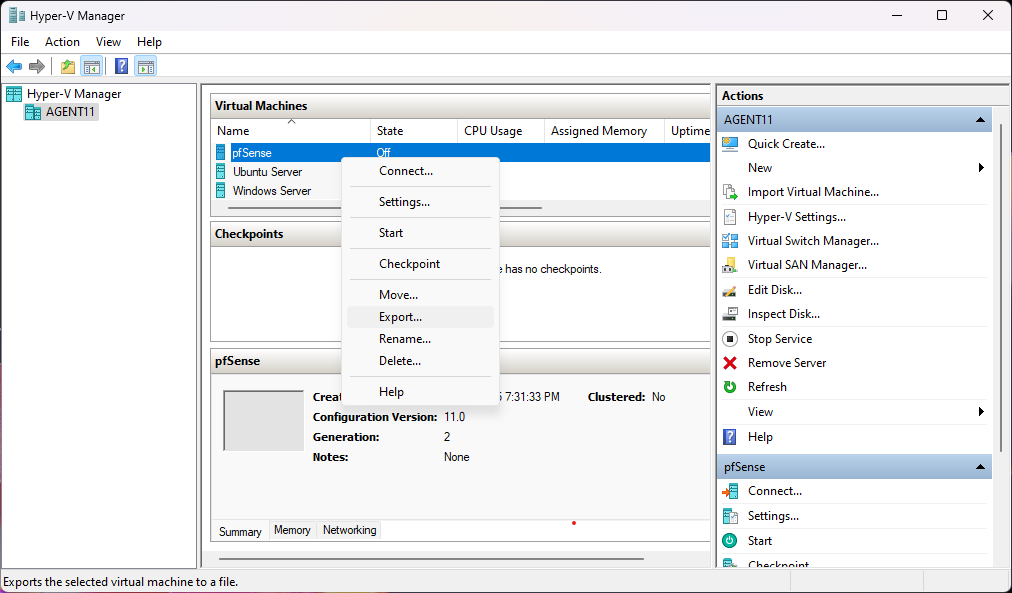Click the Import Virtual Machine icon
The width and height of the screenshot is (1012, 593).
coord(730,192)
